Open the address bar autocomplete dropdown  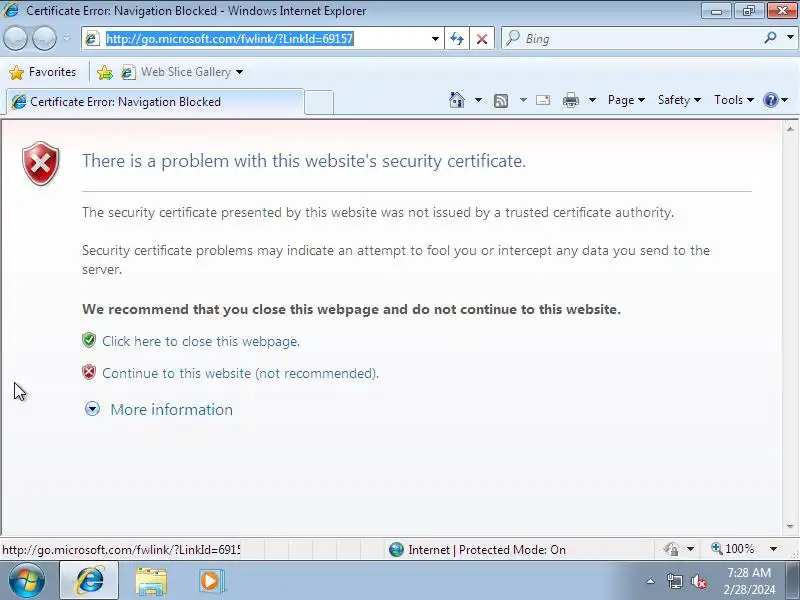point(435,39)
